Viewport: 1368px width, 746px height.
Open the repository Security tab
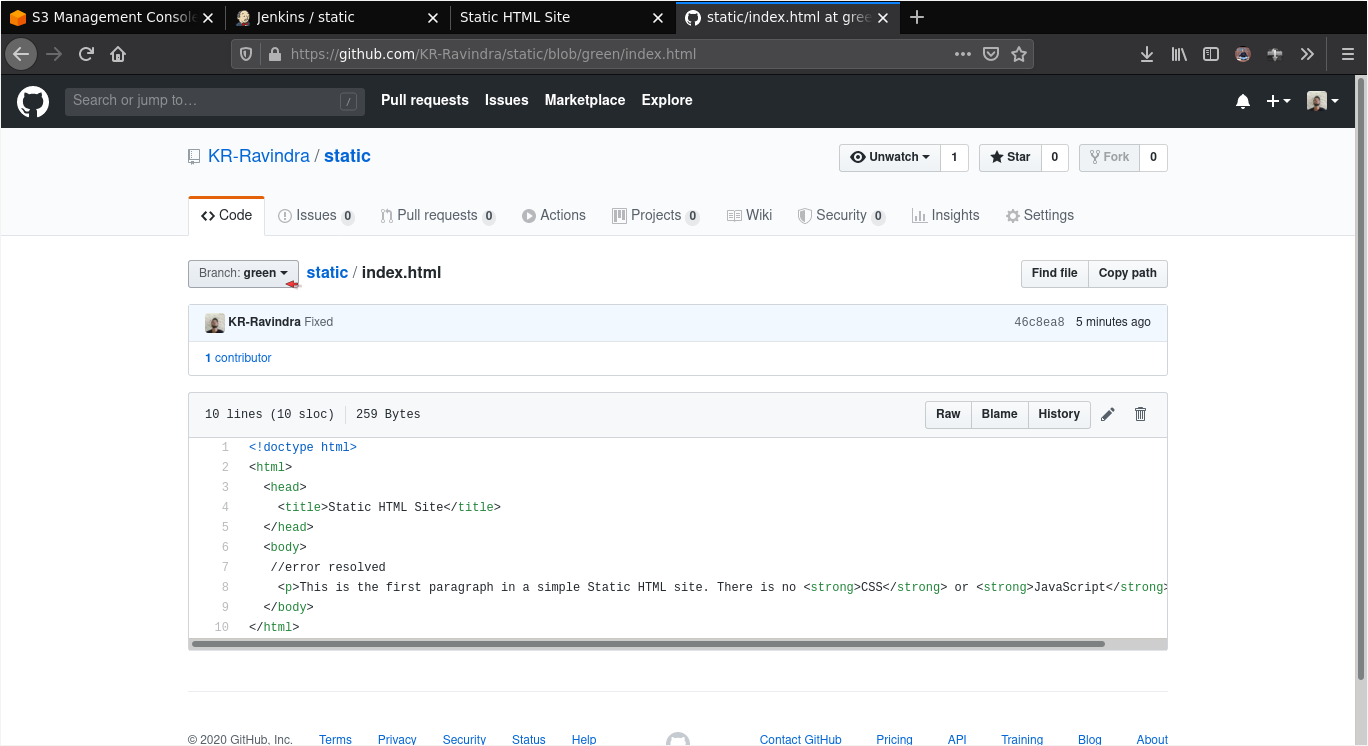(x=841, y=215)
